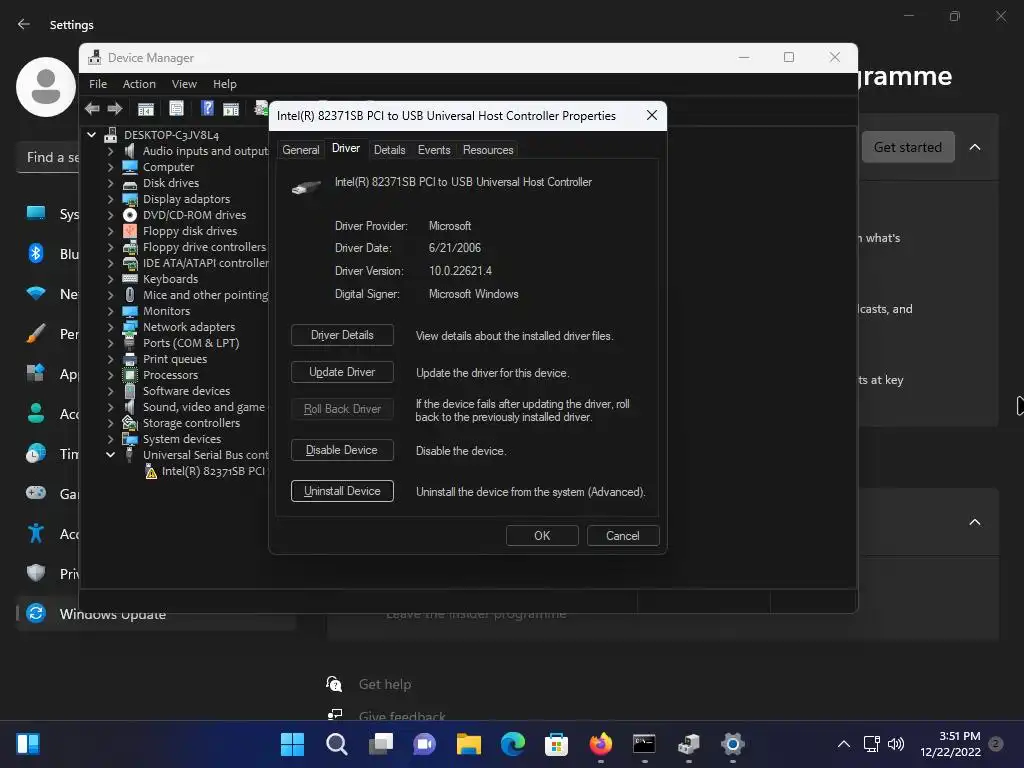
Task: Click the Properties toolbar icon in Device Manager
Action: click(176, 108)
